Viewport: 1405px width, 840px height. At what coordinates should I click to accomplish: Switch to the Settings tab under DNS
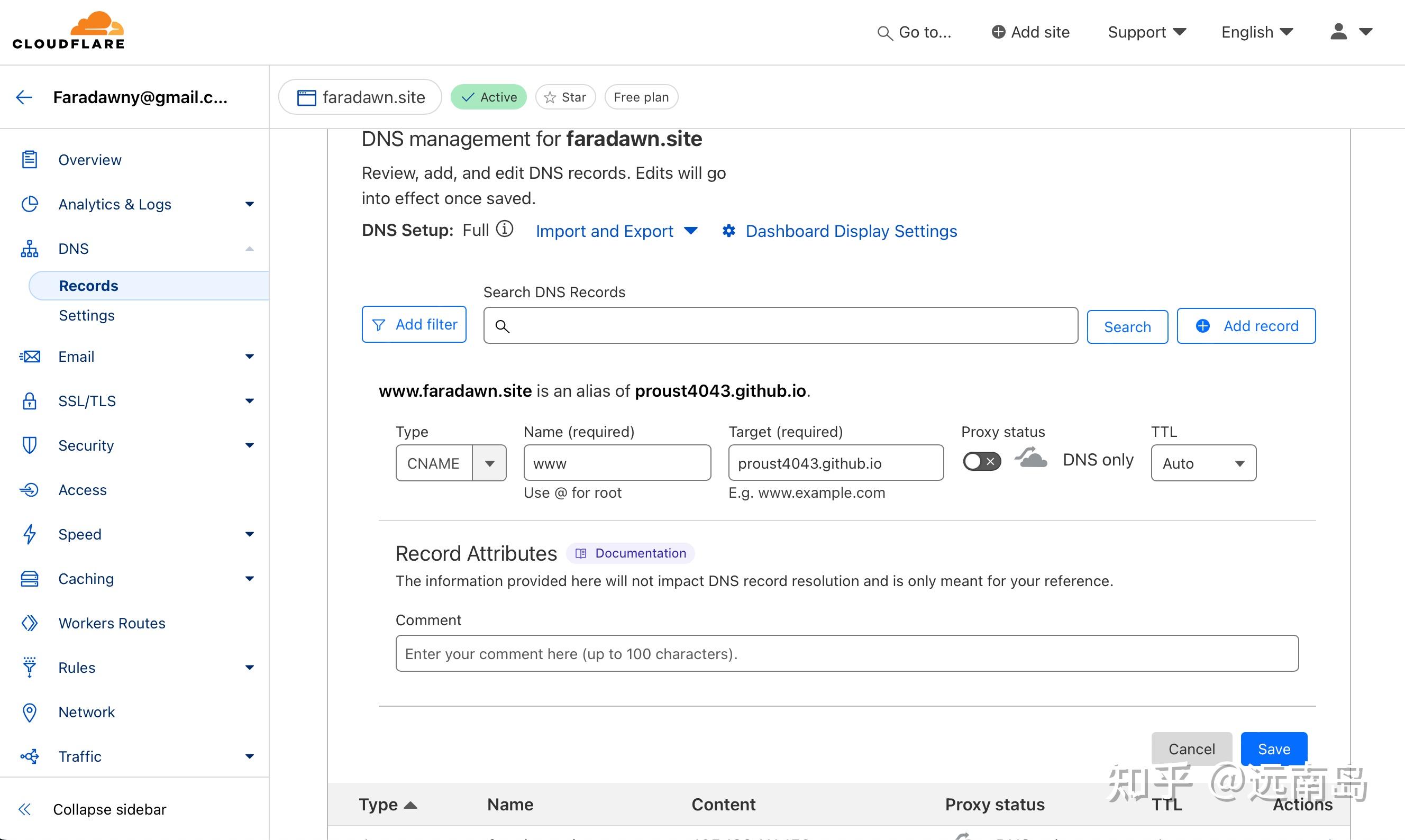coord(87,315)
